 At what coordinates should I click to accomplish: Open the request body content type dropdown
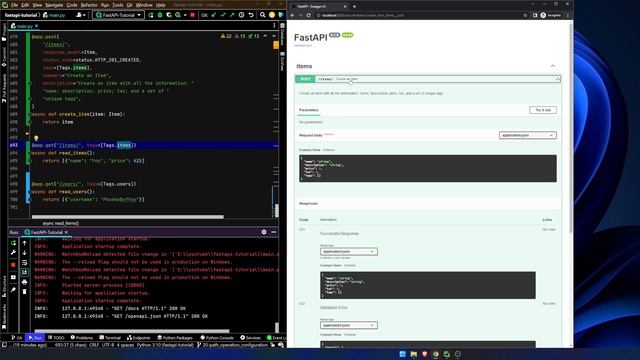527,135
